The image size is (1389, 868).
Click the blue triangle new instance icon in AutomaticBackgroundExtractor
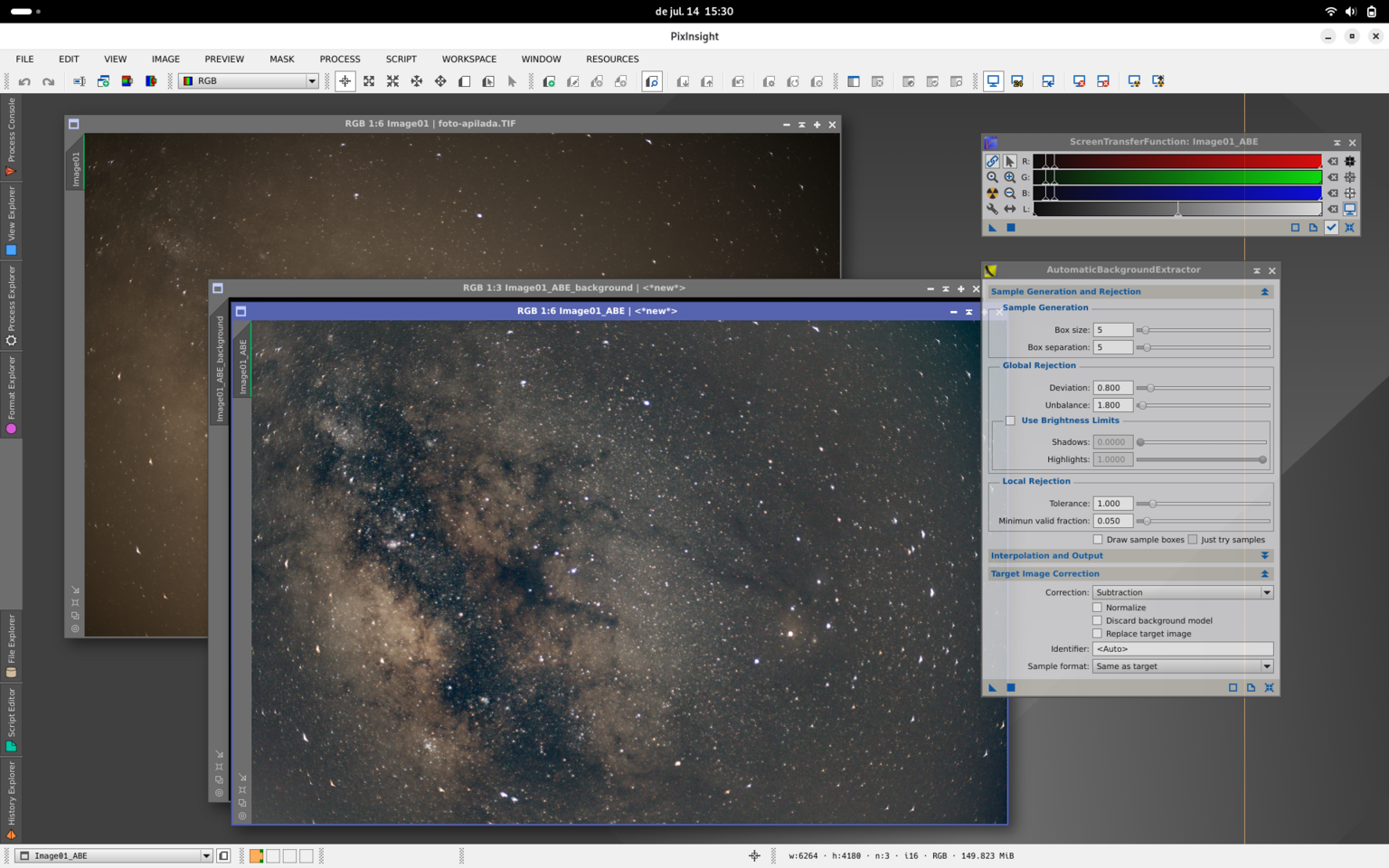(x=992, y=687)
